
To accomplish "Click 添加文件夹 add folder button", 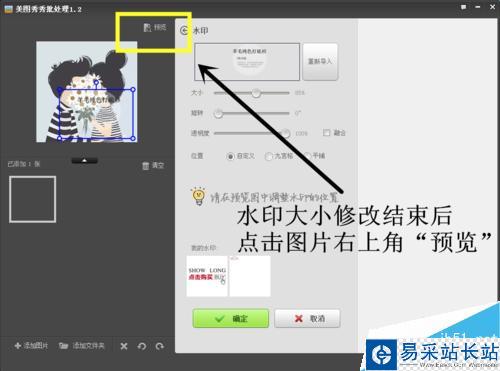I will click(x=82, y=346).
